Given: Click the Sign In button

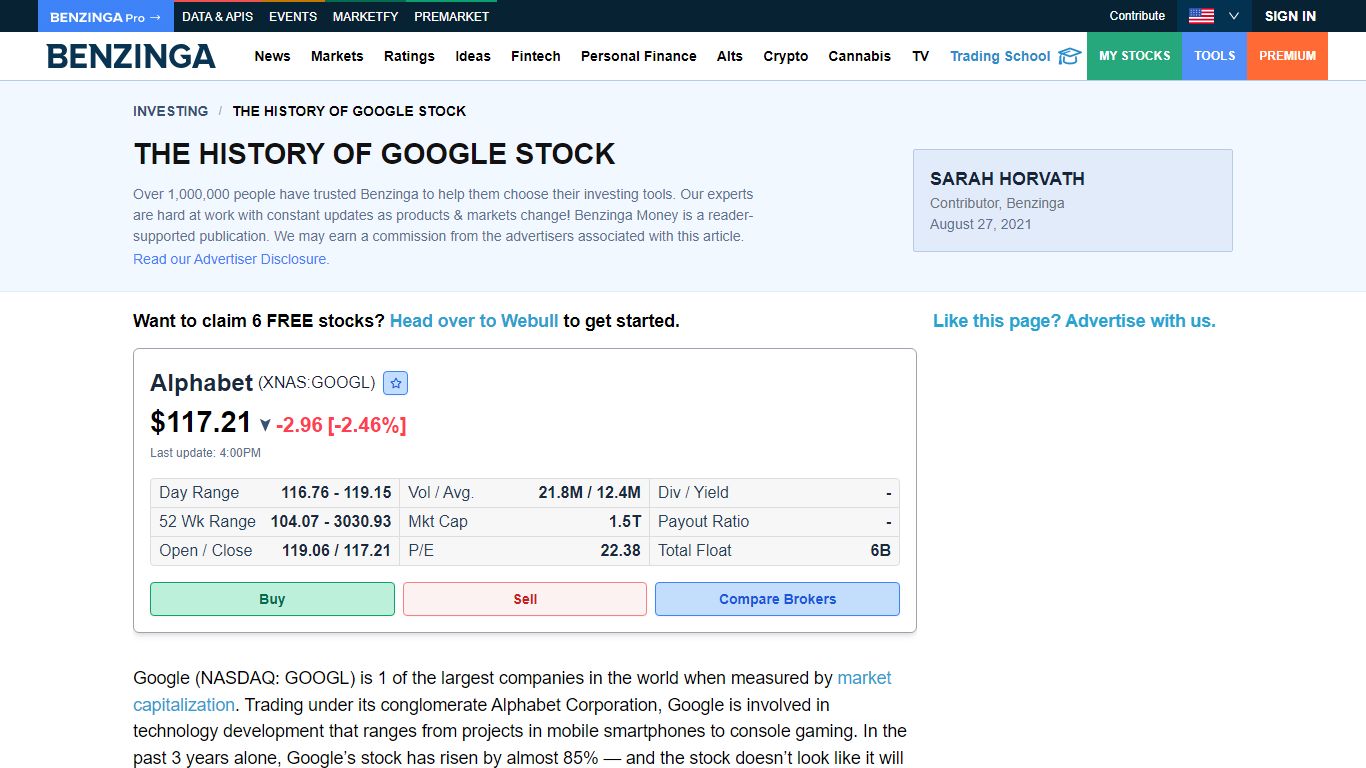Looking at the screenshot, I should (x=1290, y=16).
